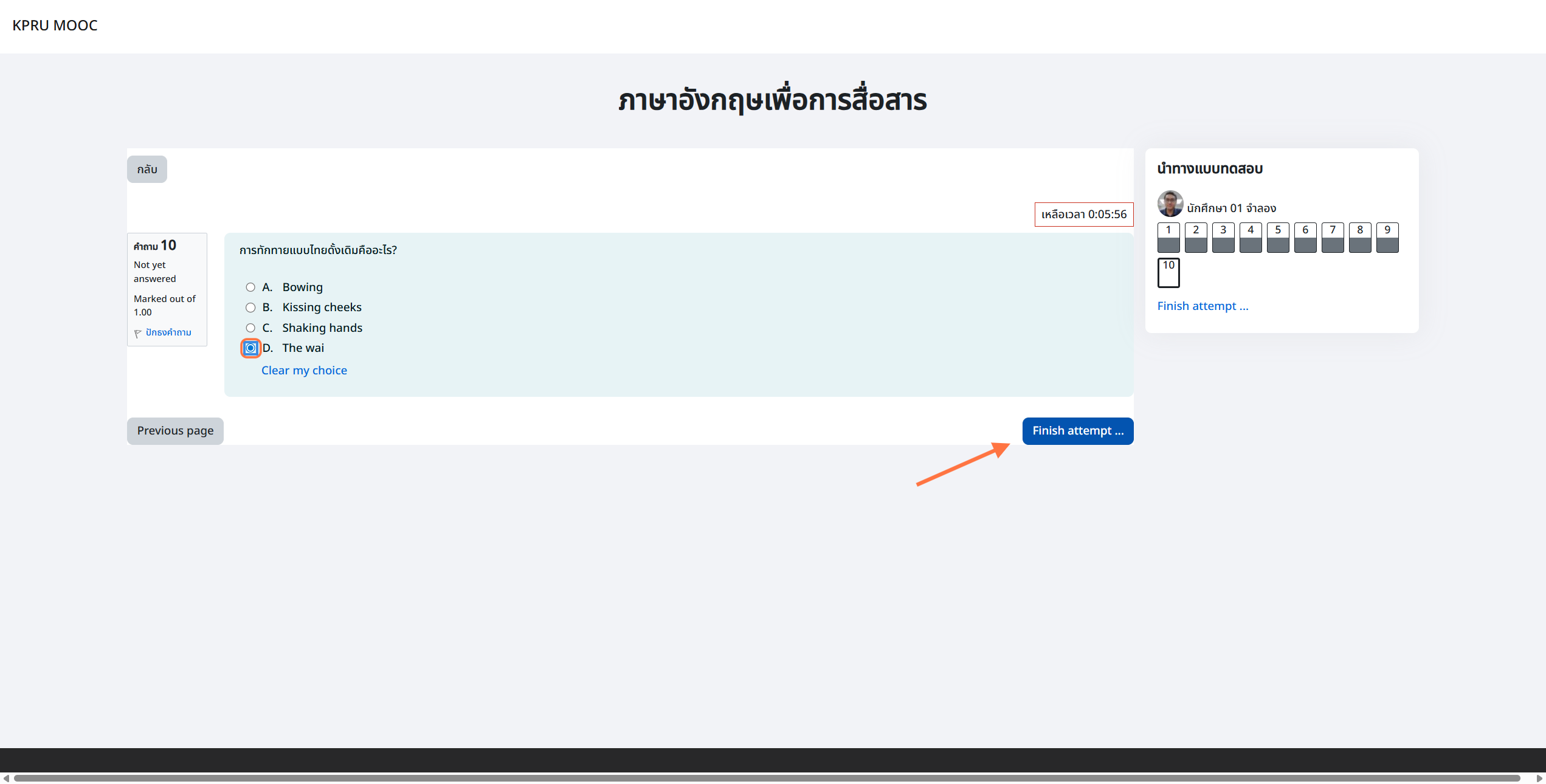Click the กลับ back button
Viewport: 1546px width, 784px height.
click(x=147, y=170)
